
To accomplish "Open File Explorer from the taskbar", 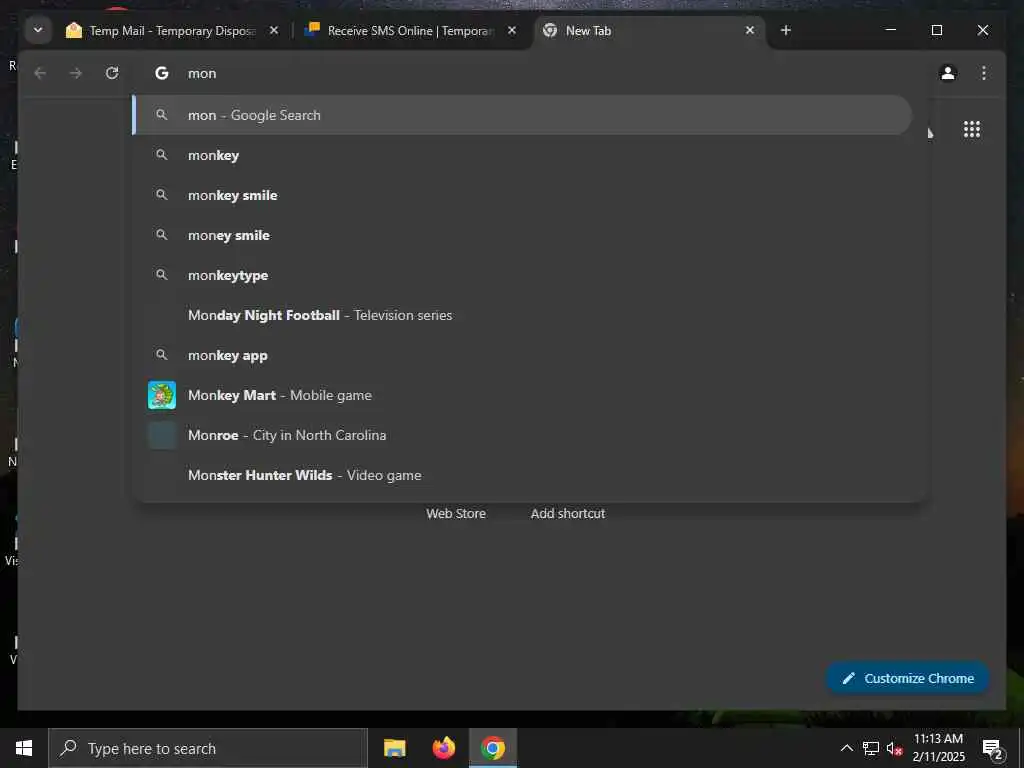I will pos(394,748).
